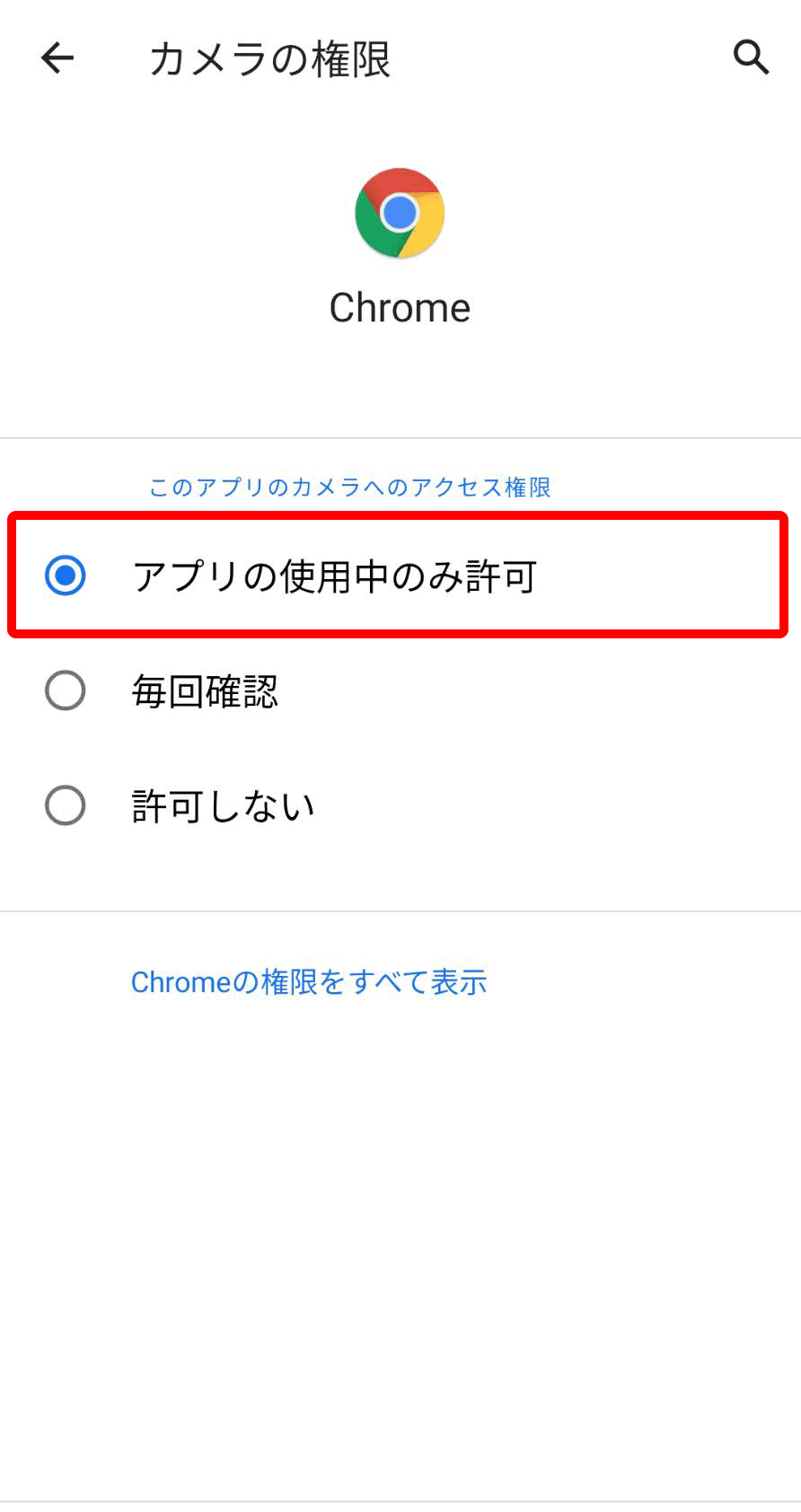Tap the 許可しない option label
801x1512 pixels.
(x=223, y=806)
